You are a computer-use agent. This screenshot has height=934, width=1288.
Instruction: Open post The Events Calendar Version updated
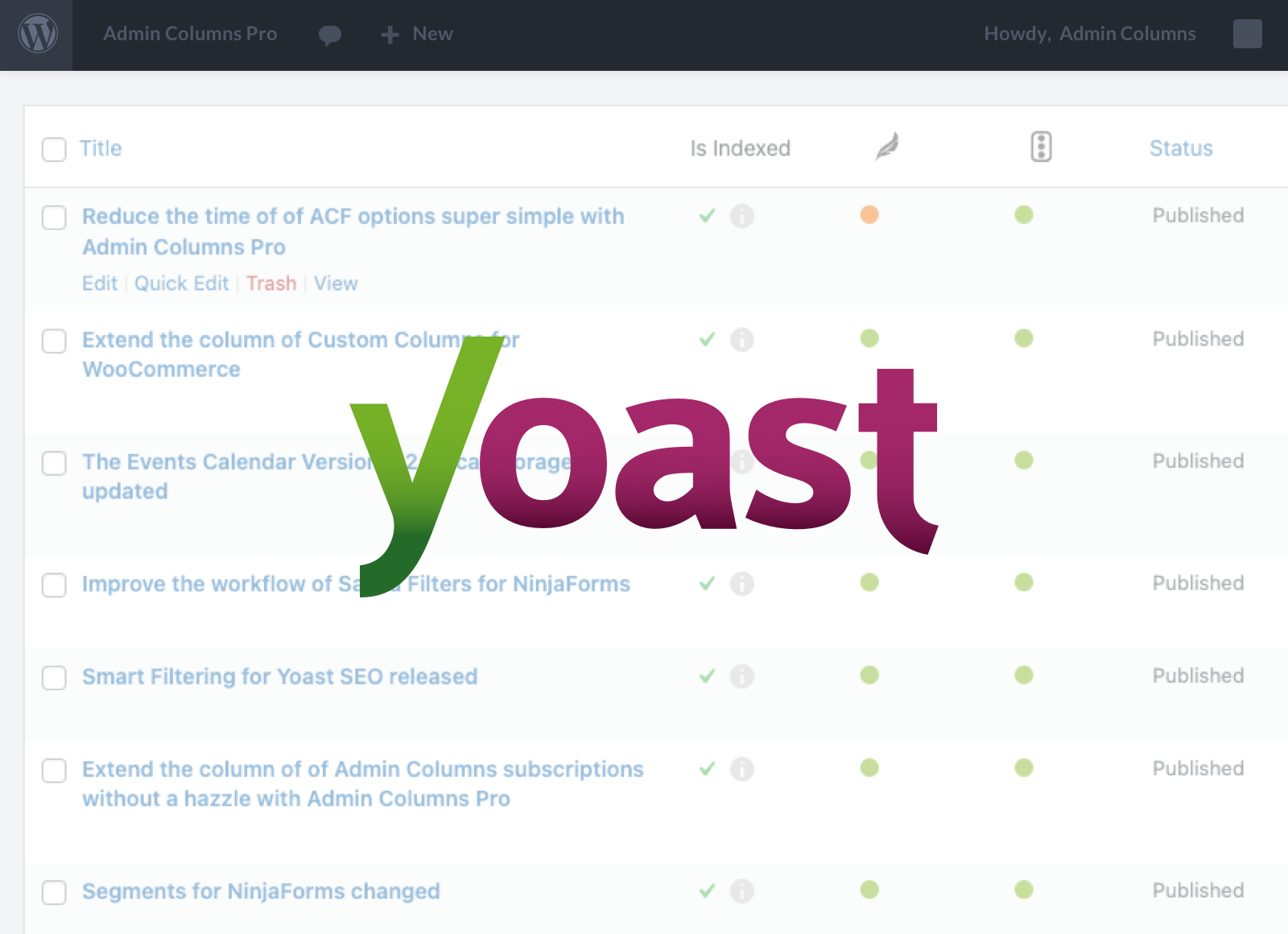pyautogui.click(x=327, y=476)
